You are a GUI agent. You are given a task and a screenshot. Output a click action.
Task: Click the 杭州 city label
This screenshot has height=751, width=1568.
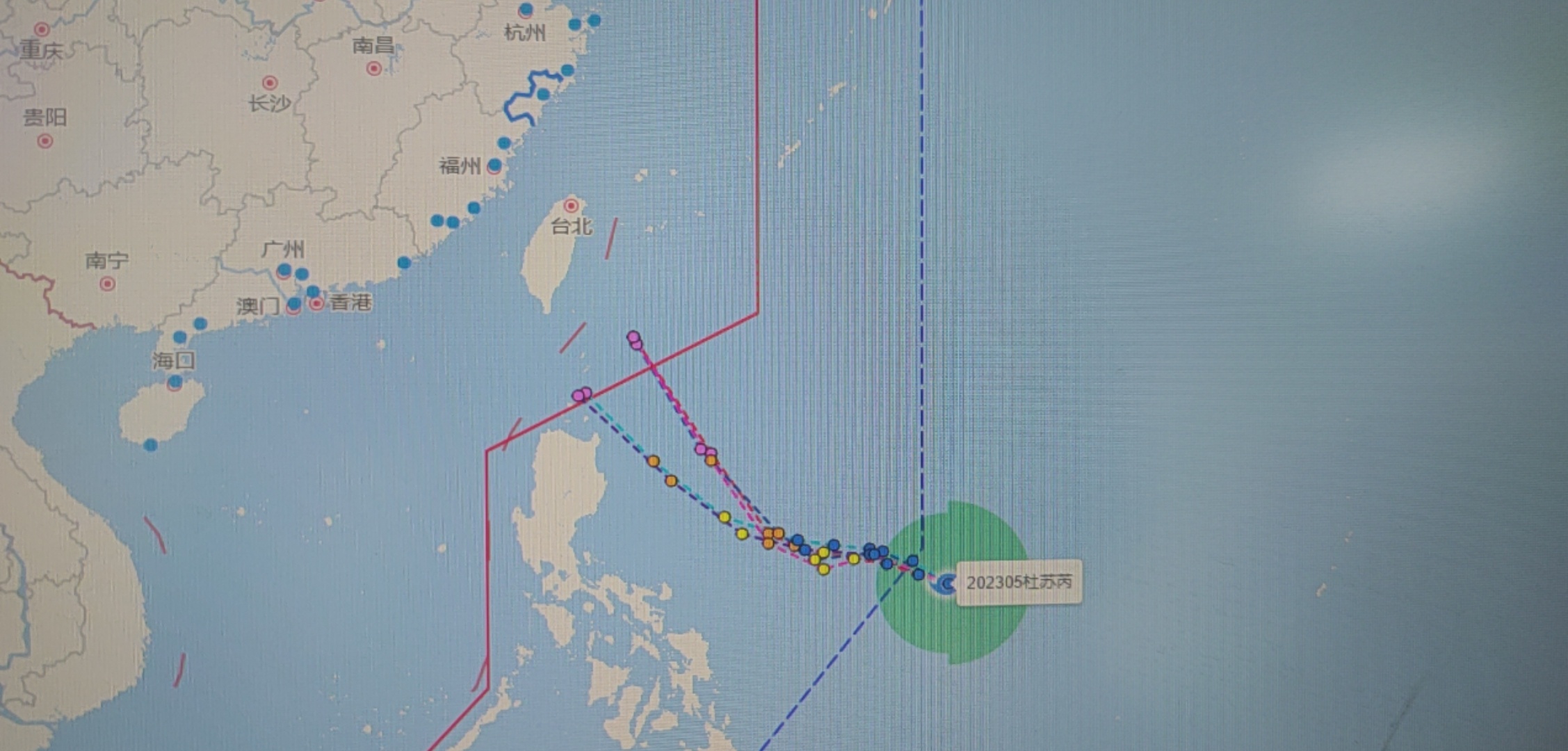click(525, 32)
